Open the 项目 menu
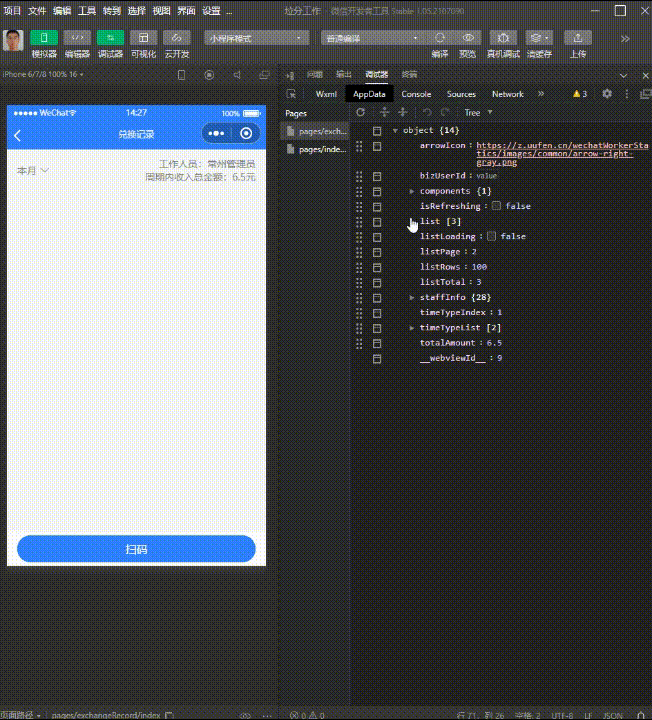652x720 pixels. [12, 11]
